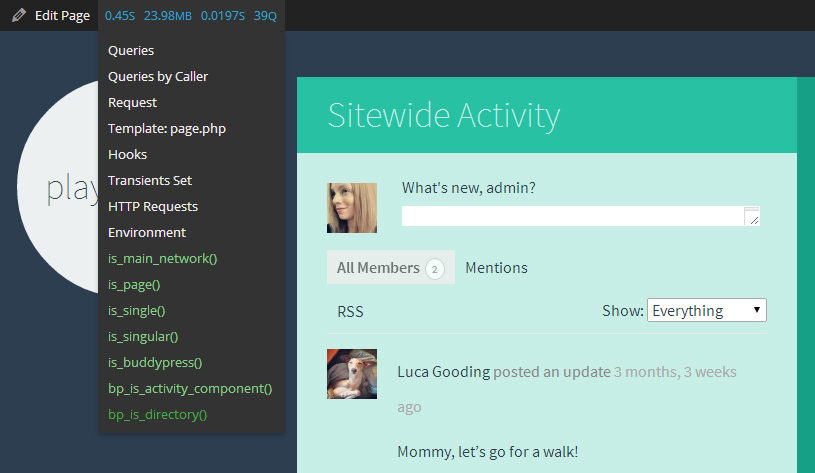Switch to the Mentions tab
The image size is (815, 473).
click(496, 268)
